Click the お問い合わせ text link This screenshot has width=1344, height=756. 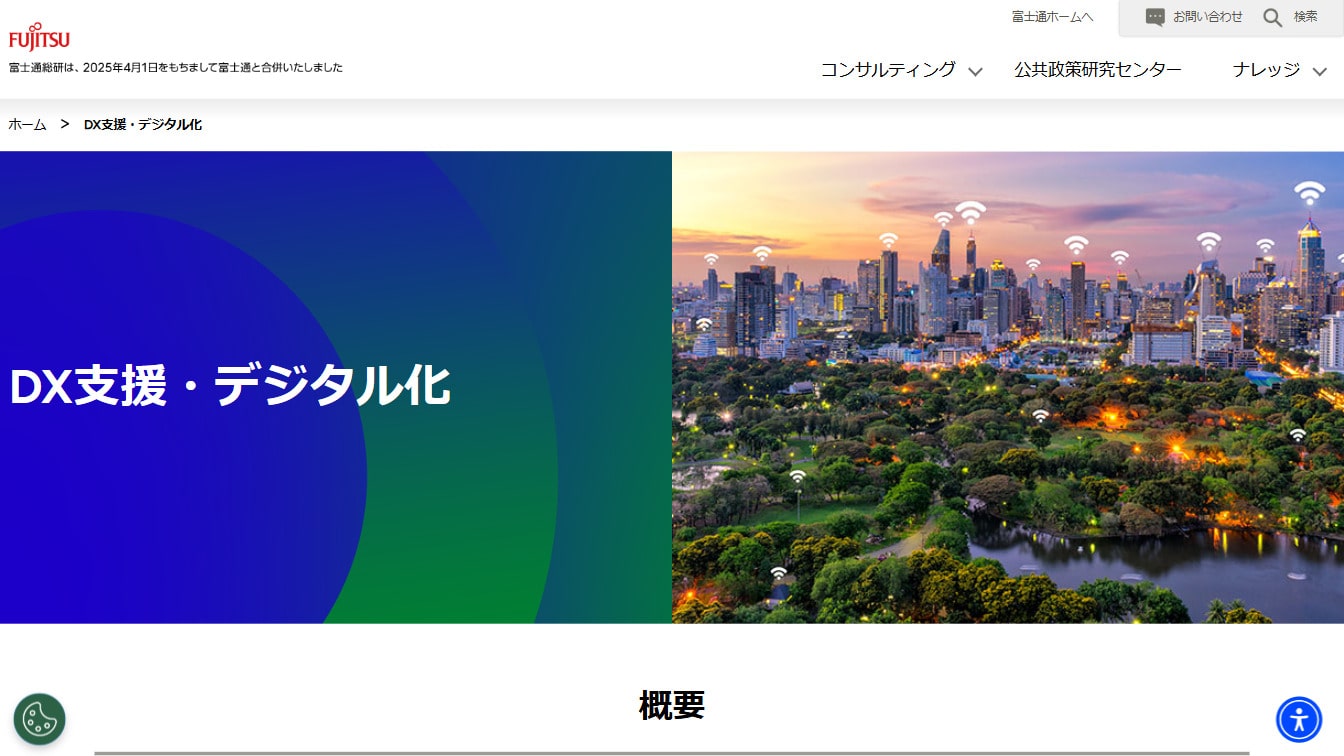[1207, 17]
